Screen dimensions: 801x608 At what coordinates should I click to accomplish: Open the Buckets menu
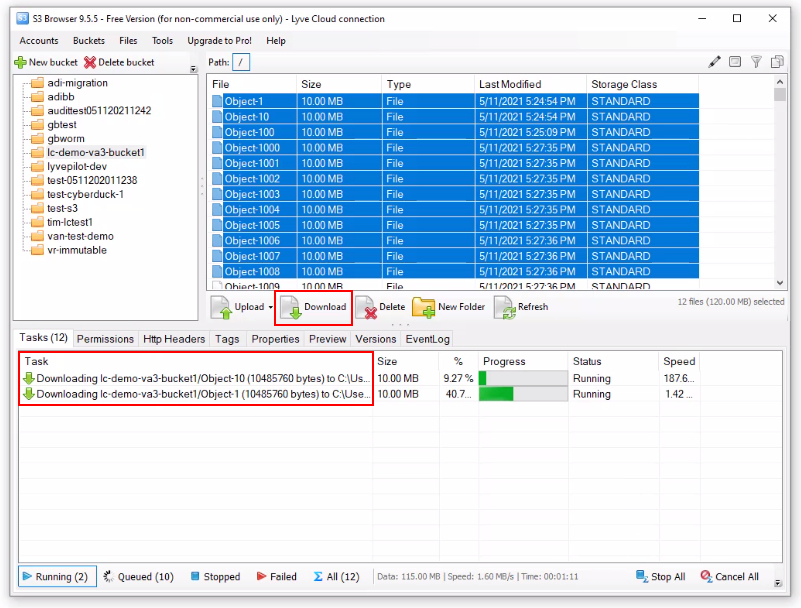tap(88, 41)
